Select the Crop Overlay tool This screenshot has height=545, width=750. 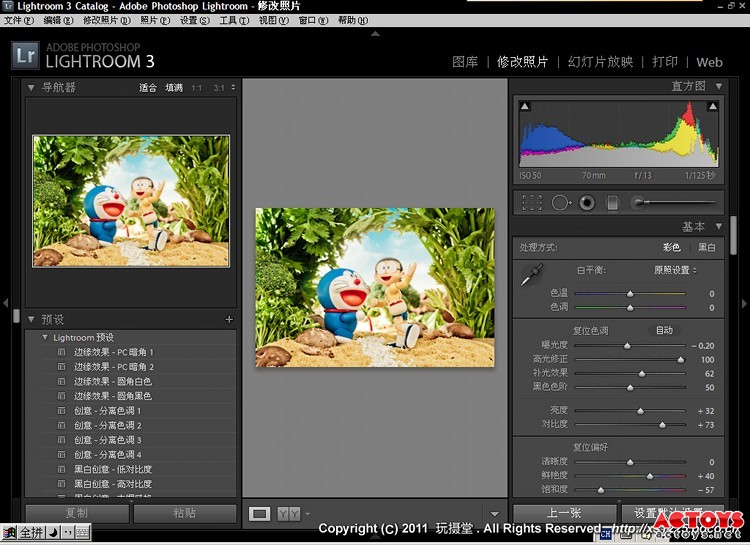(532, 203)
